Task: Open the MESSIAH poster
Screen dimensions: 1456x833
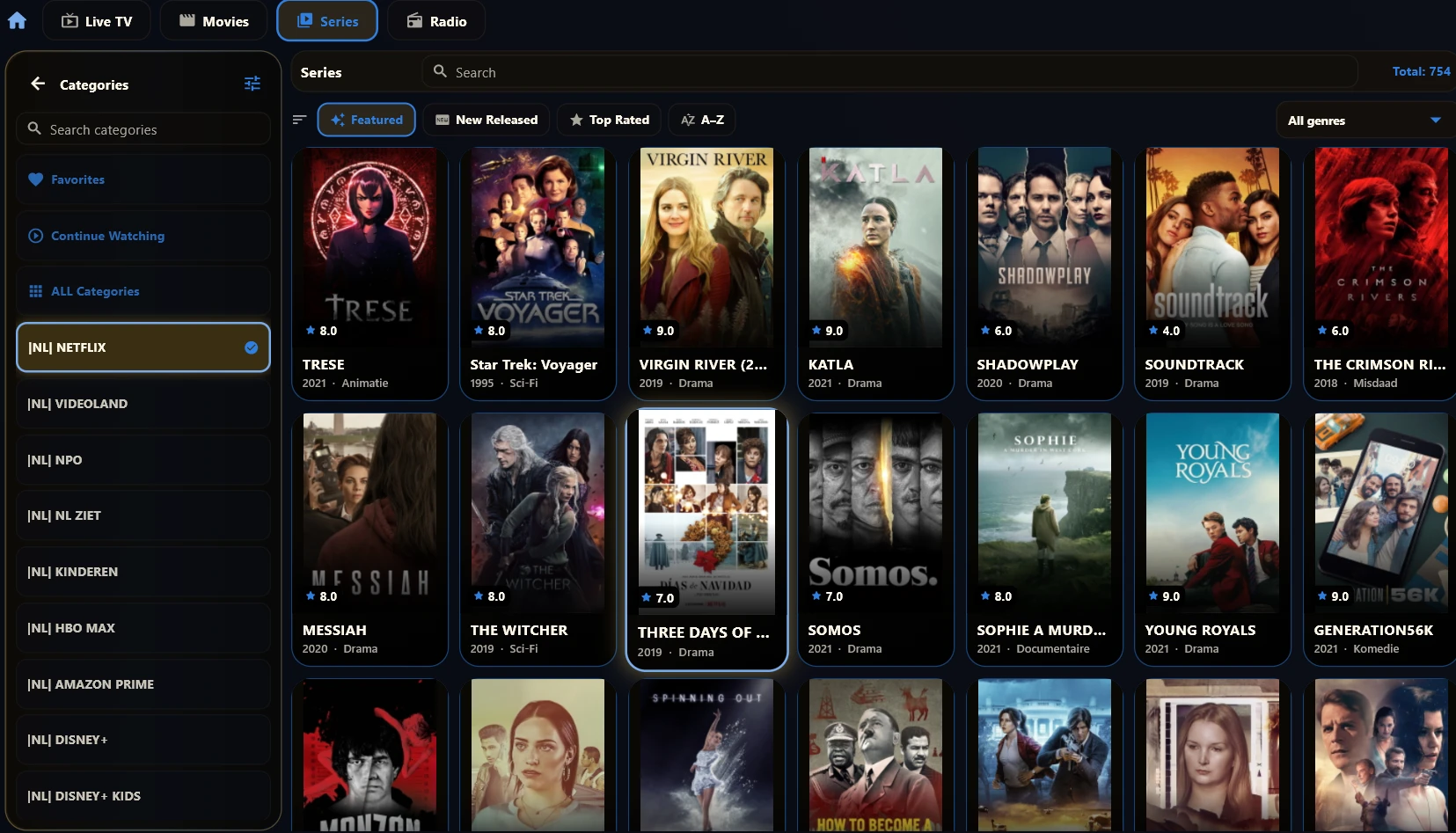Action: [369, 513]
